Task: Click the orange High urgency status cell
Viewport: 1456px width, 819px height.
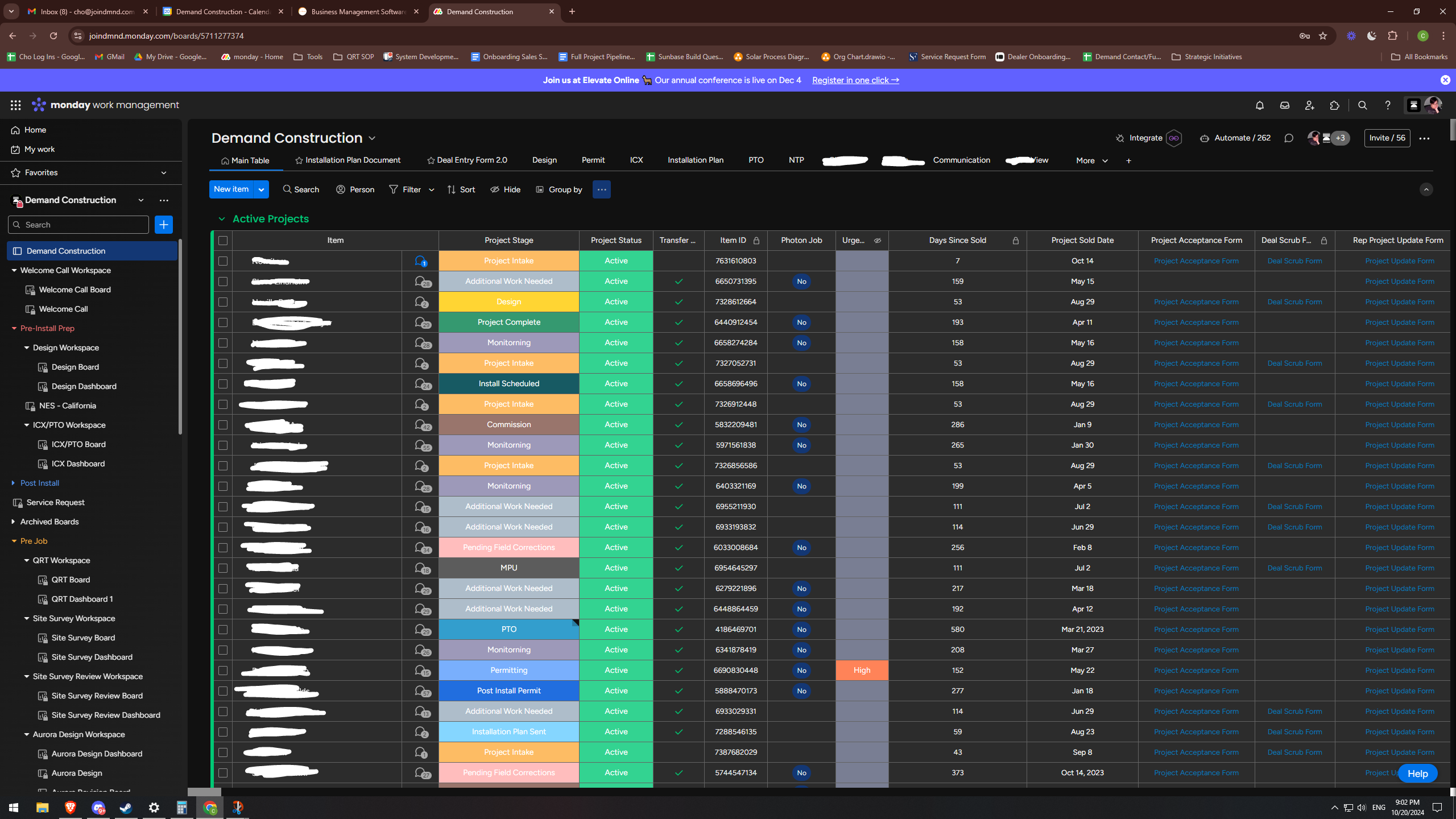Action: click(x=862, y=671)
